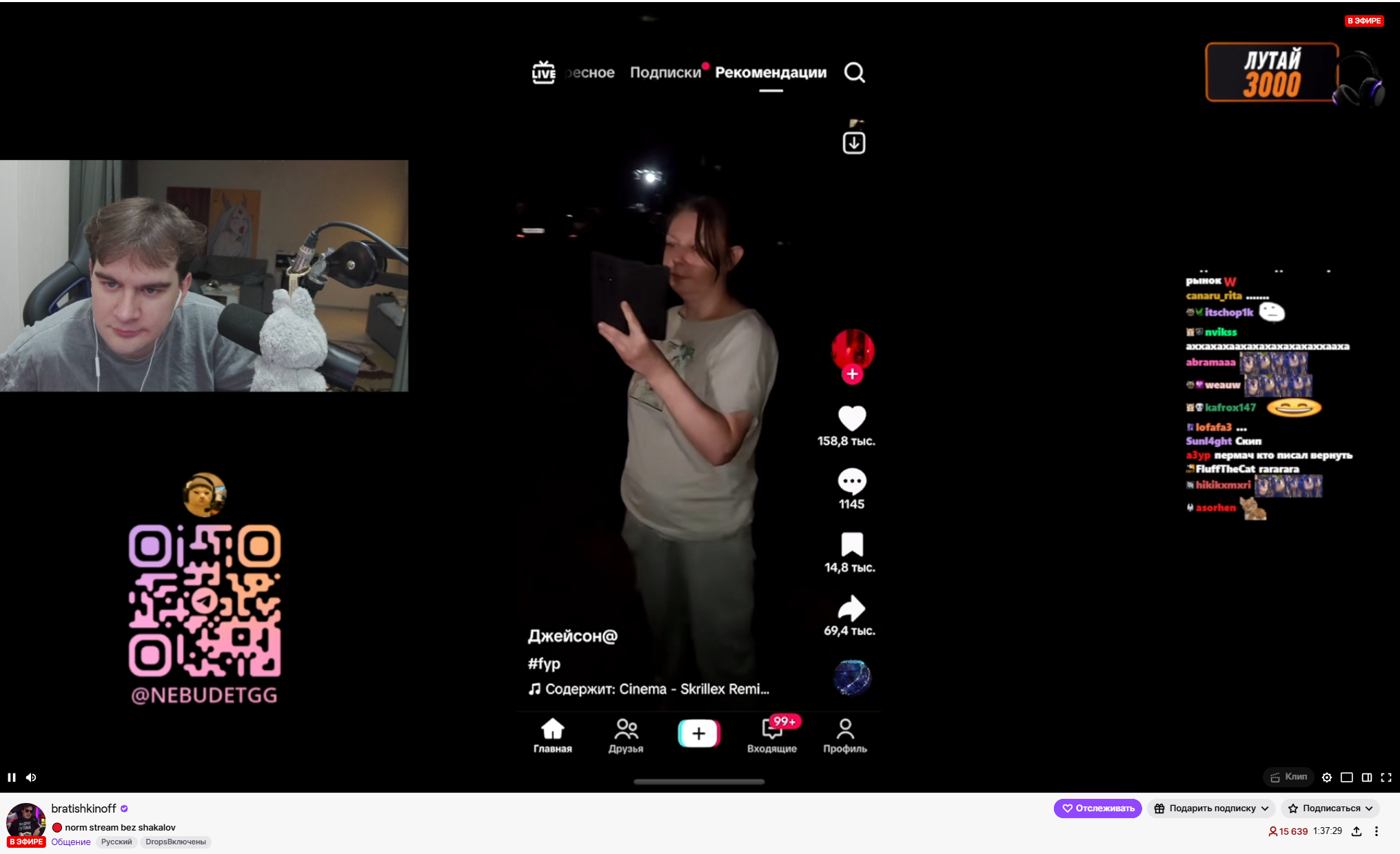Switch to the Подписки tab
The width and height of the screenshot is (1400, 854).
point(665,72)
